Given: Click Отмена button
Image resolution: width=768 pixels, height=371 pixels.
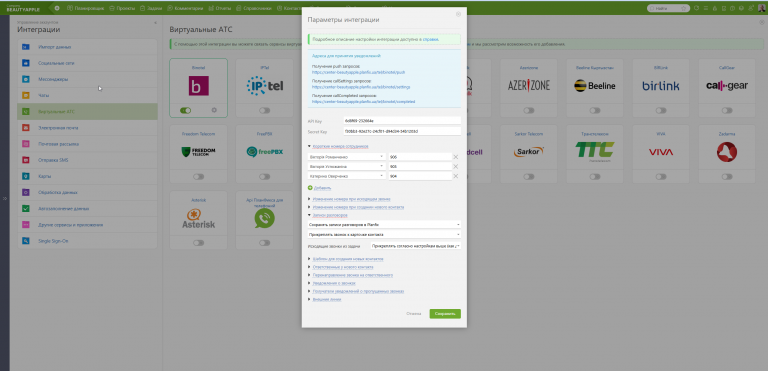Looking at the screenshot, I should [x=413, y=314].
